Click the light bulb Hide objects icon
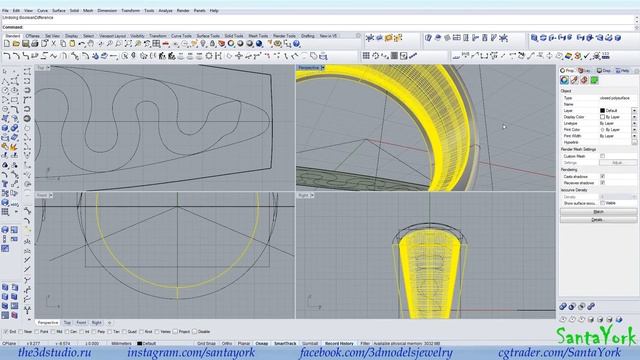The width and height of the screenshot is (640, 360). 203,44
